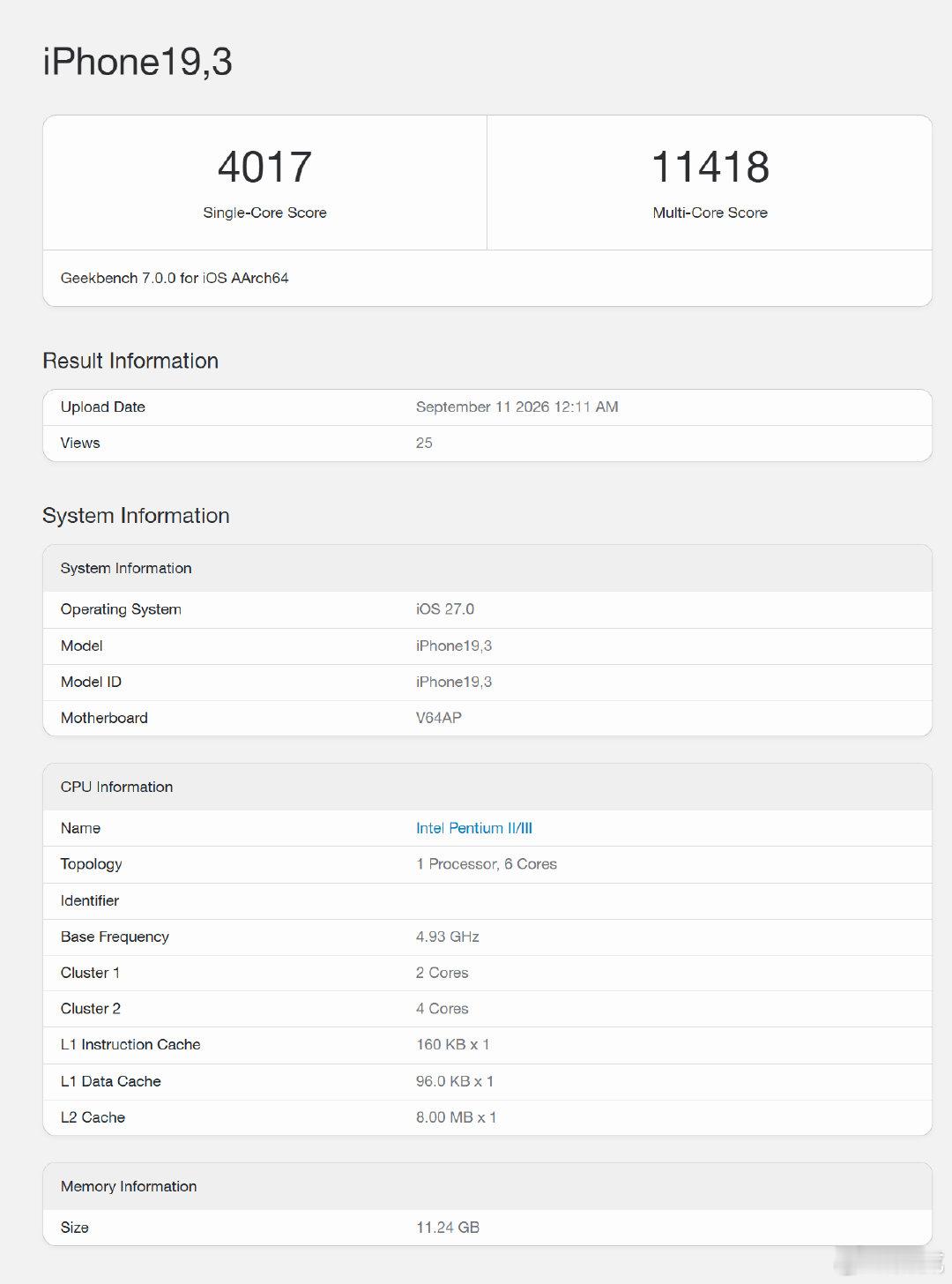Select the memory Size 11.24 GB value

(448, 1228)
